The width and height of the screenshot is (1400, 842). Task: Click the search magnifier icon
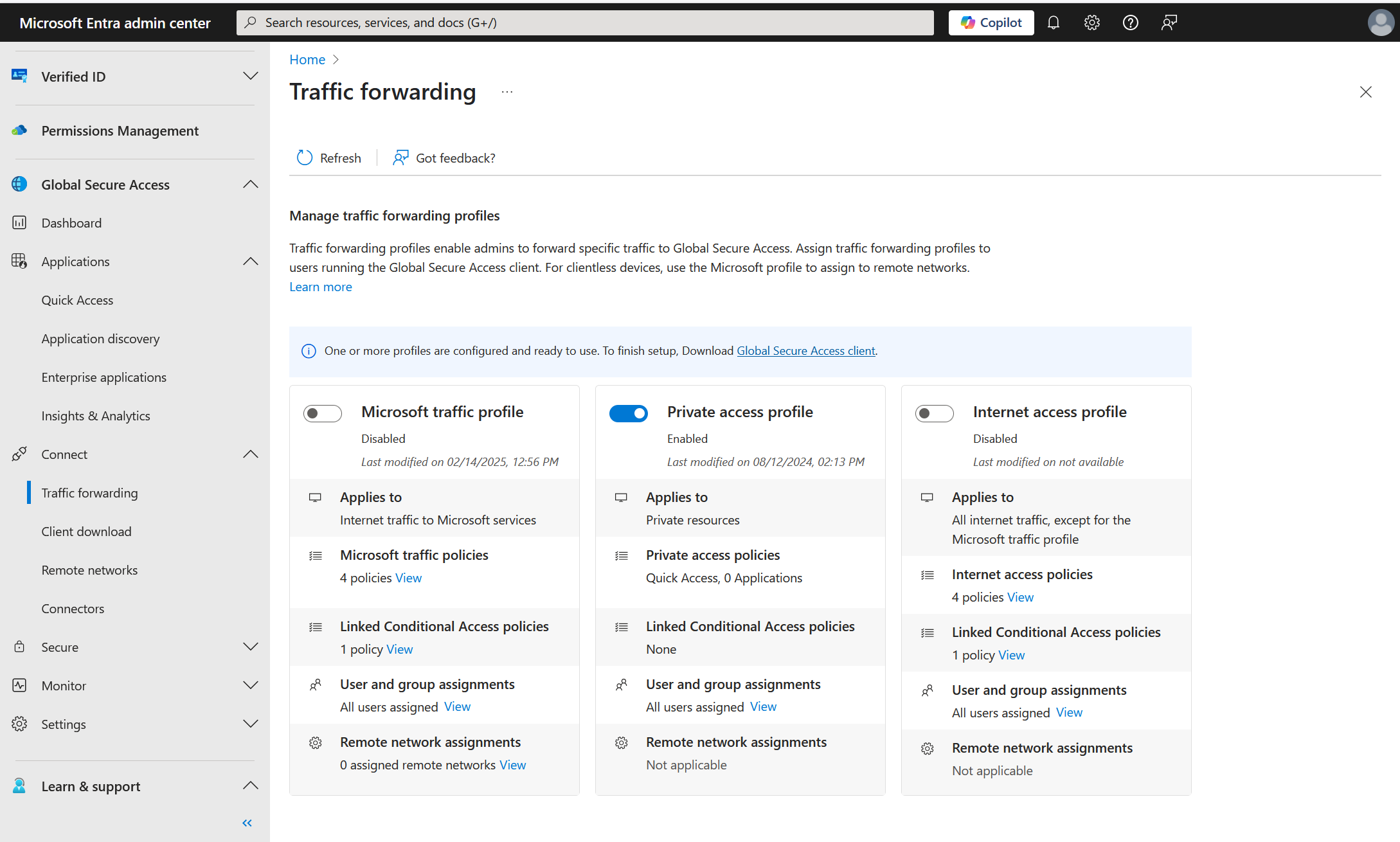[x=251, y=22]
